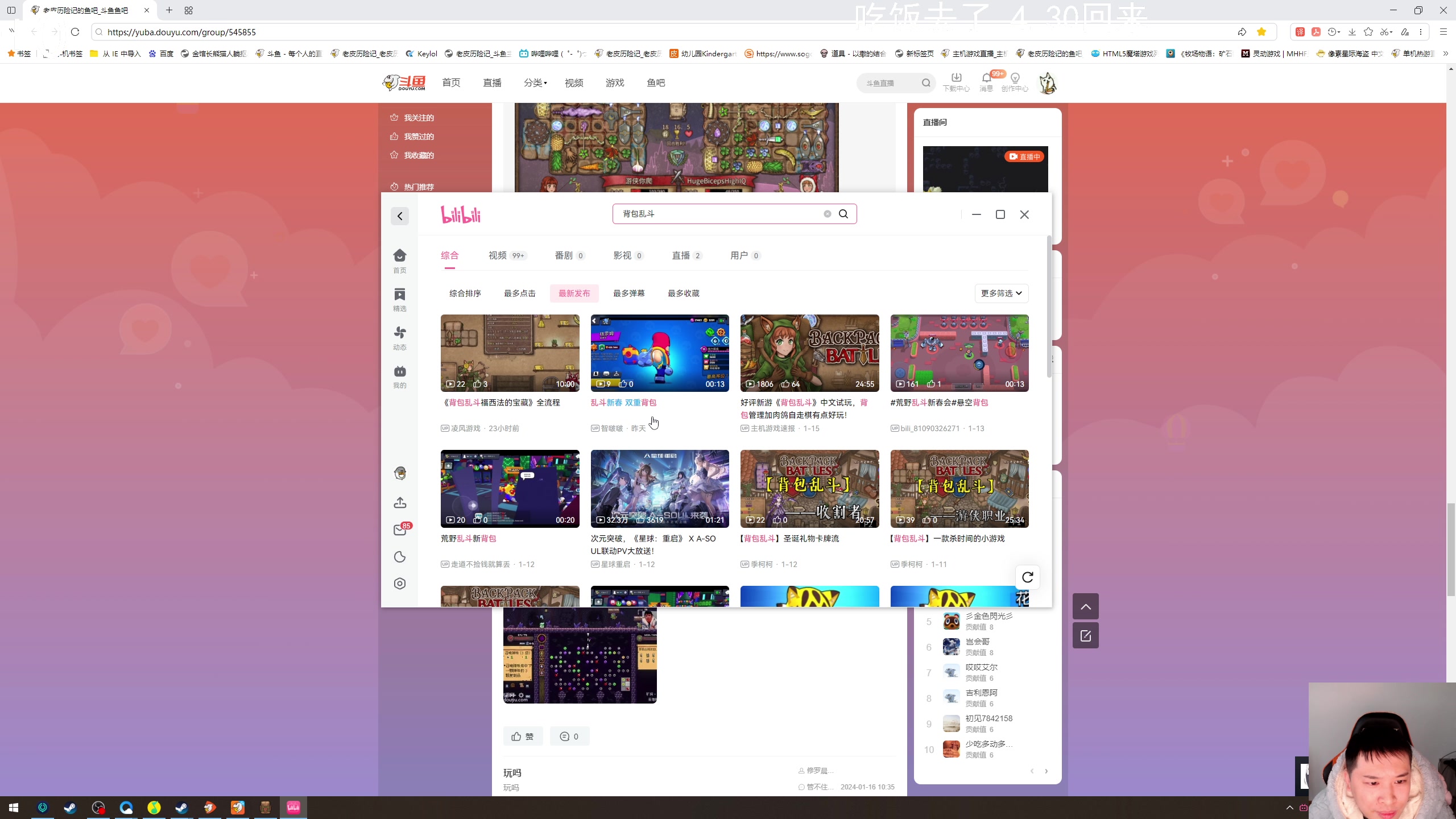Screen dimensions: 1456x819
Task: Sort results by 最多弹幕
Action: click(629, 293)
